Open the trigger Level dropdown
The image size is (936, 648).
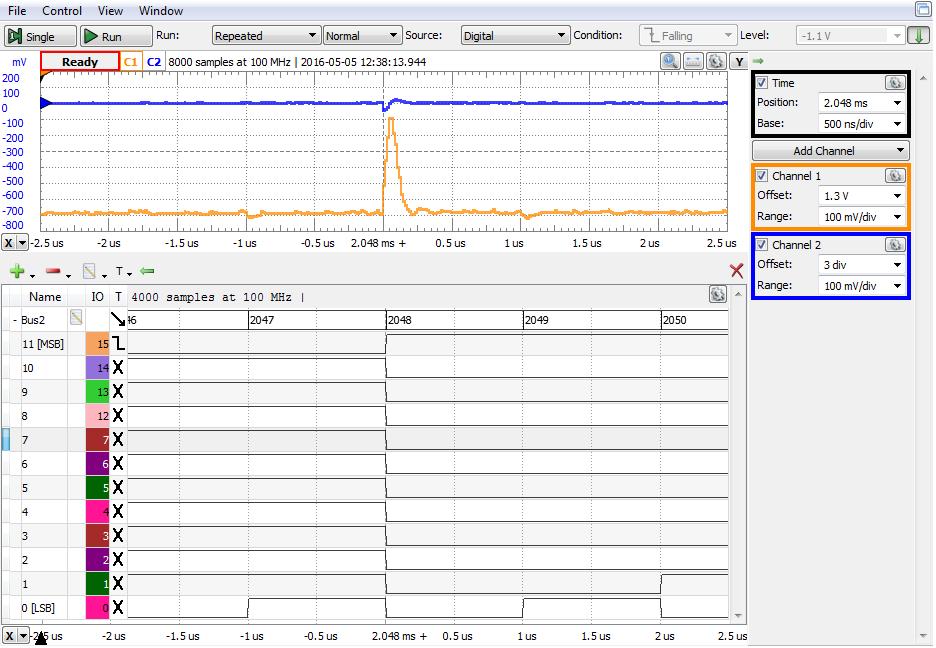coord(850,36)
